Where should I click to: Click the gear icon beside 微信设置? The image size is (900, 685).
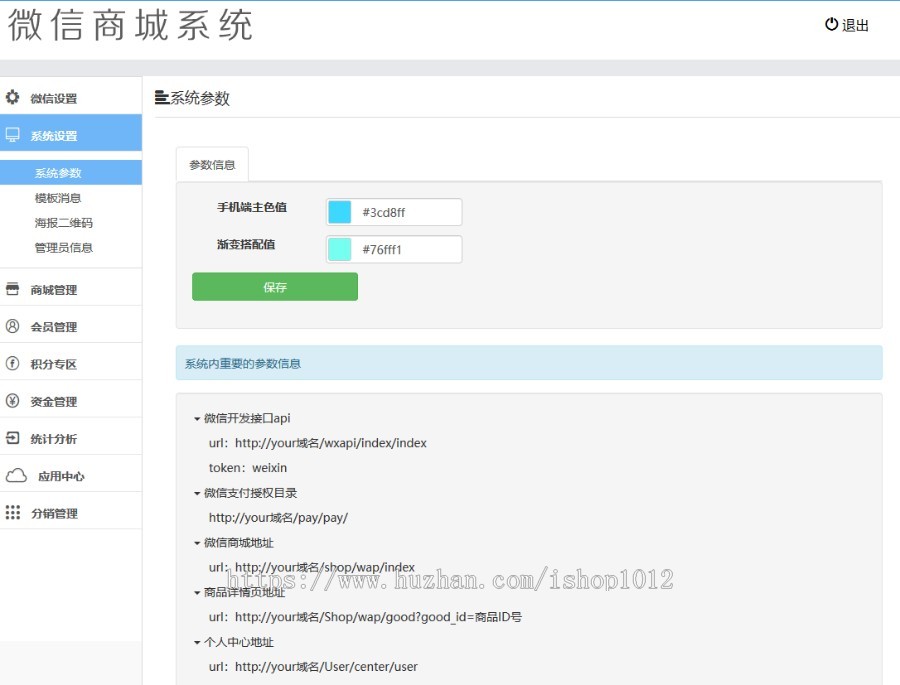(x=12, y=97)
